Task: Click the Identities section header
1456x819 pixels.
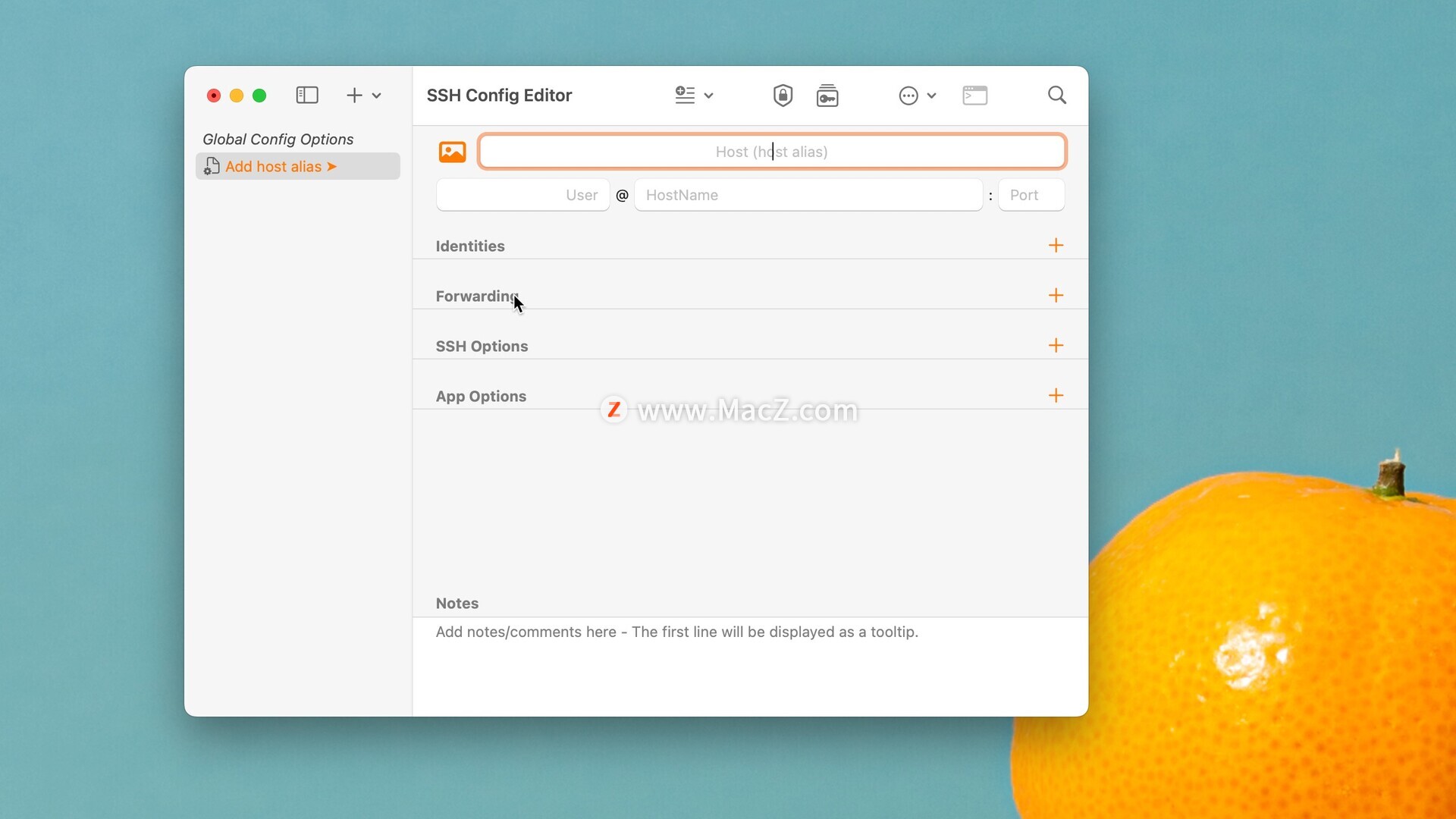Action: point(470,246)
